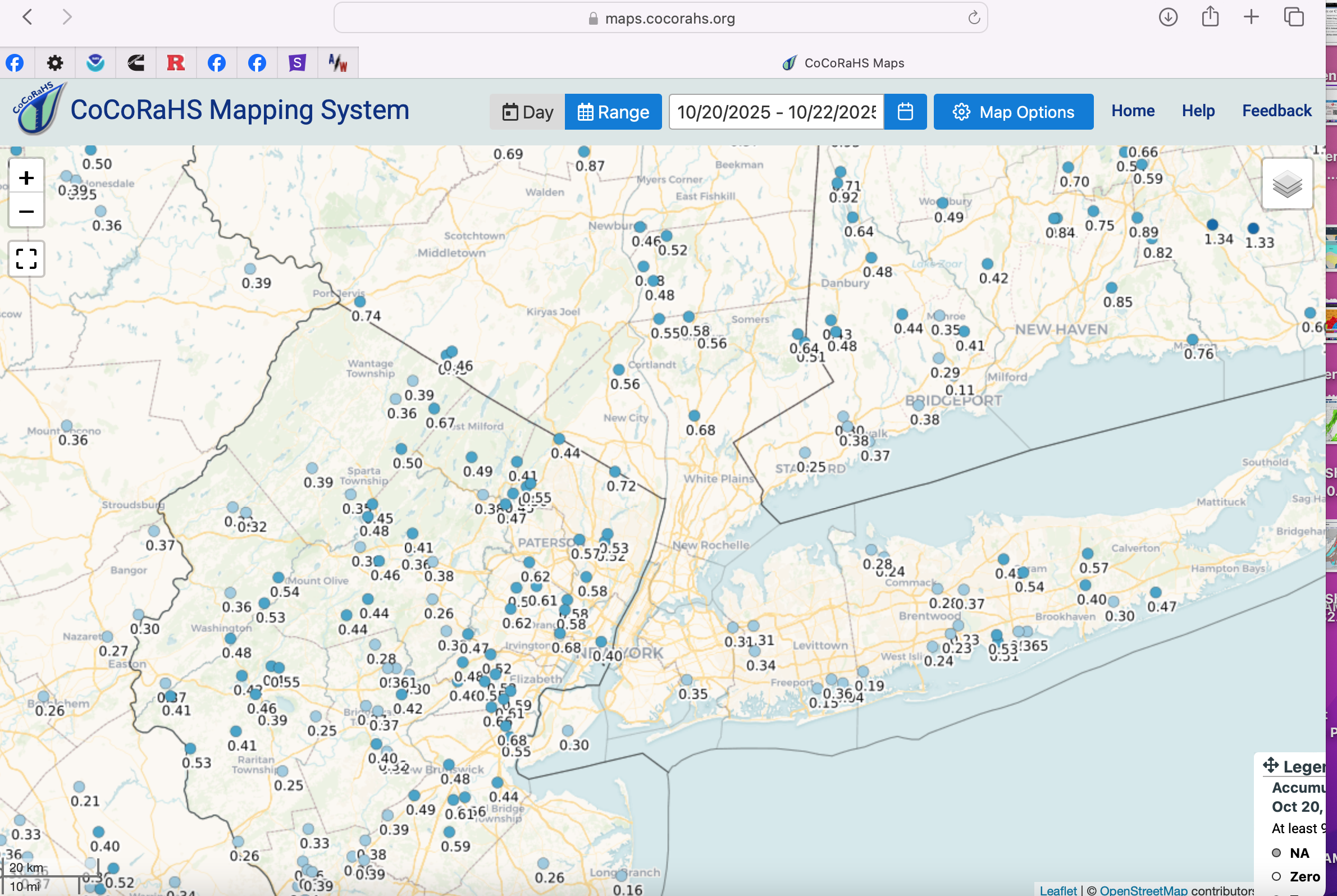Click the 1.34 precipitation station dot
Screen dimensions: 1337x896
coord(1212,225)
